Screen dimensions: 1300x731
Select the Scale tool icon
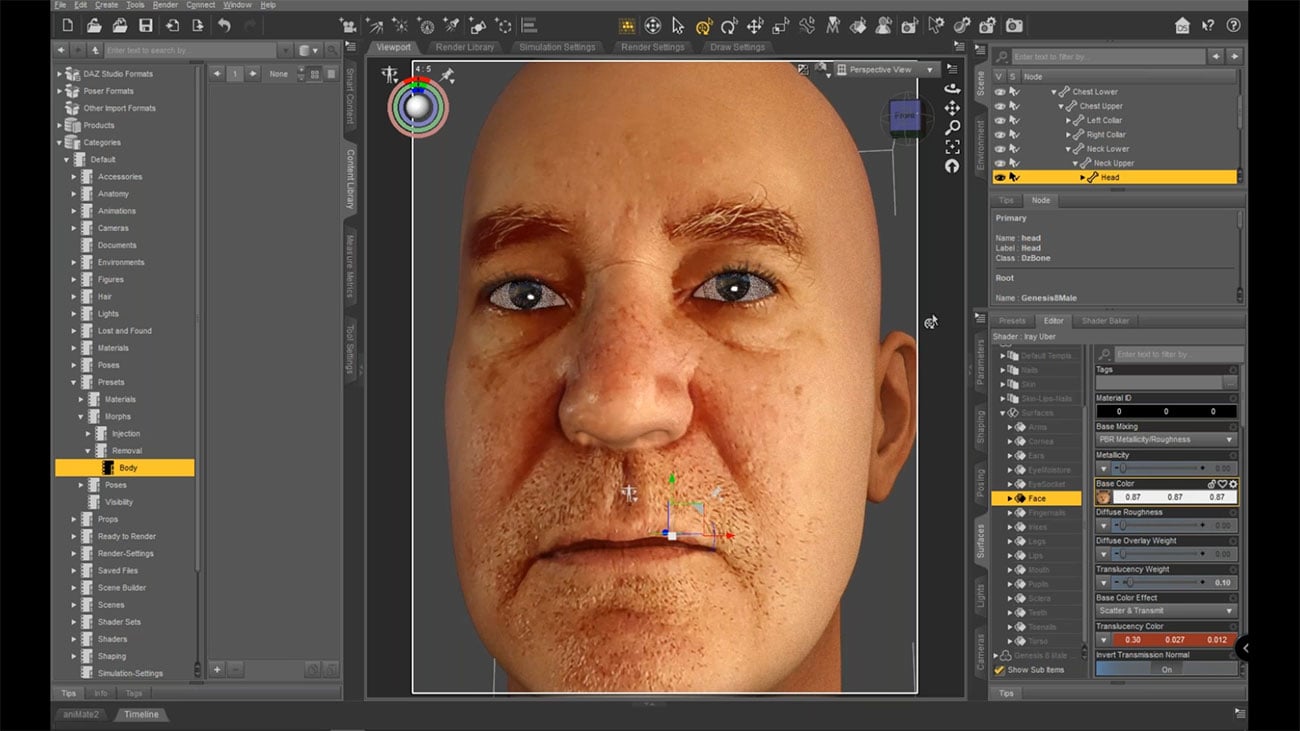click(x=779, y=26)
